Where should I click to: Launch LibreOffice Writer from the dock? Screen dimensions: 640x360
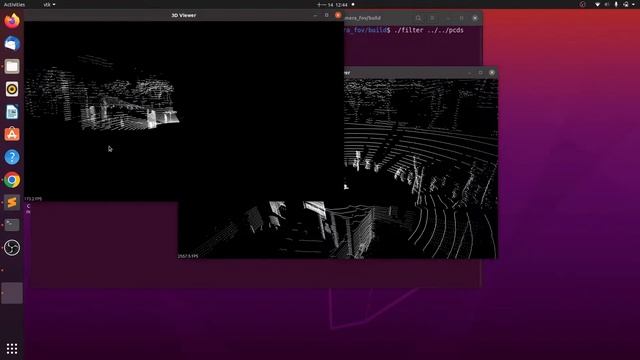pos(12,112)
